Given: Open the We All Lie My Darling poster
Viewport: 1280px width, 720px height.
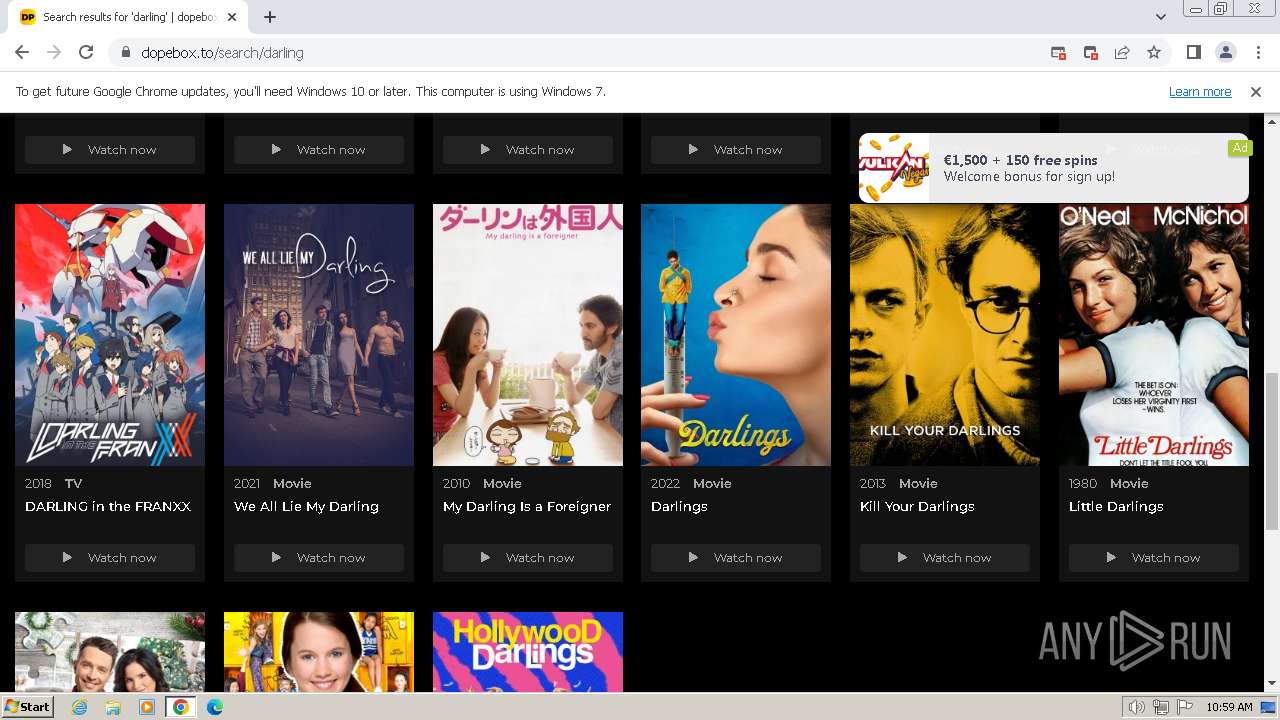Looking at the screenshot, I should click(x=319, y=335).
